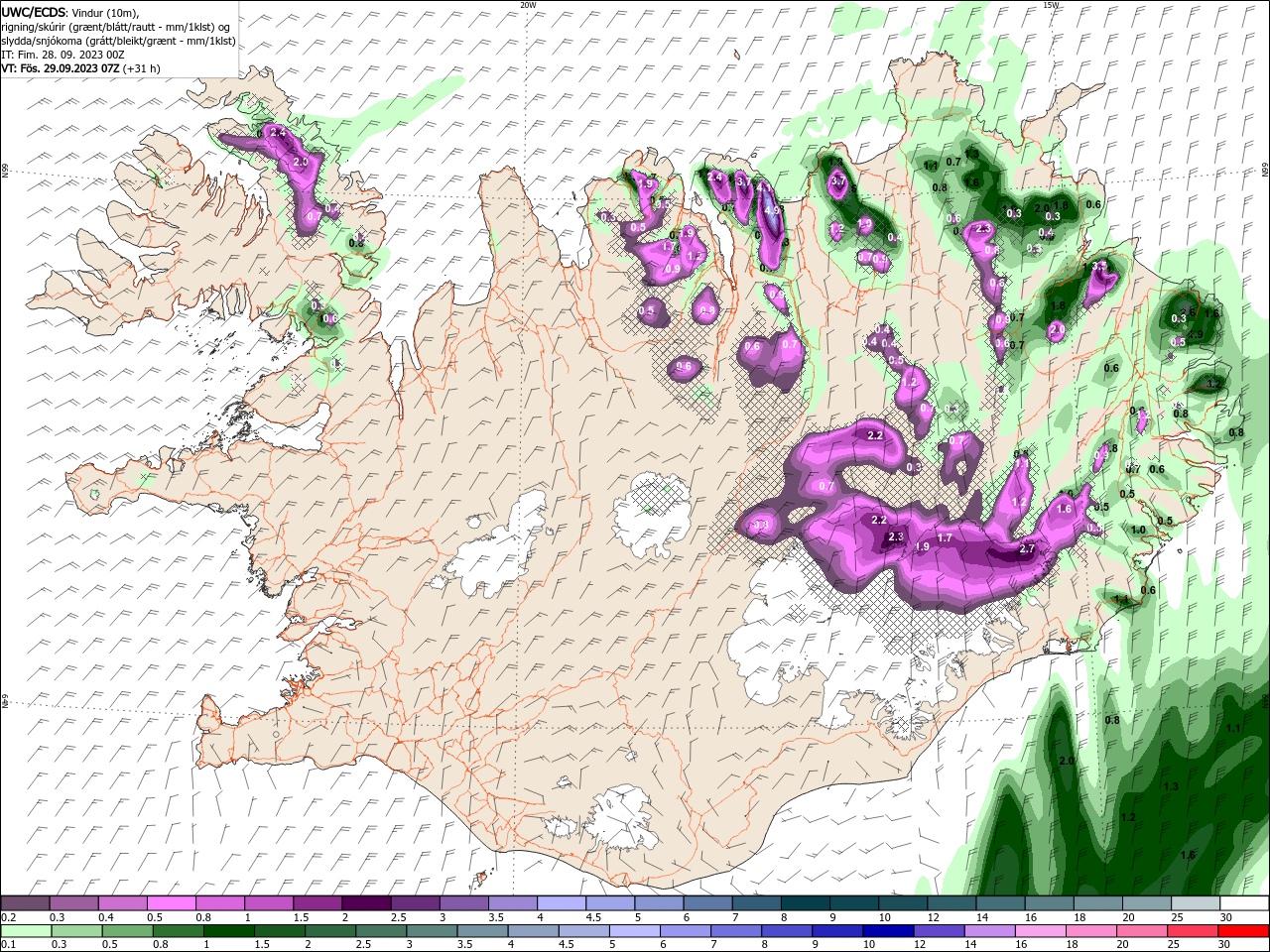Click the palest green 0.1 swatch in the lower legend row
Image resolution: width=1270 pixels, height=952 pixels.
pos(26,931)
